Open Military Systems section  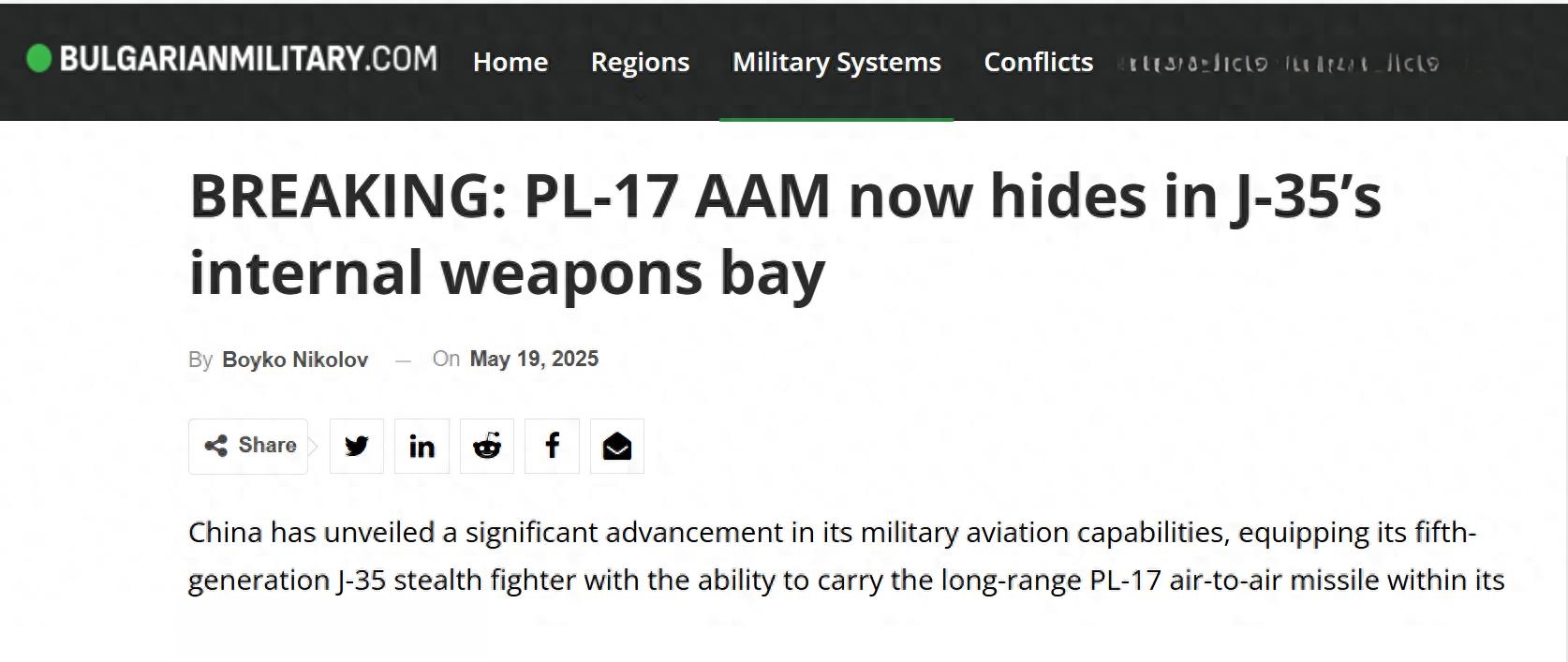click(x=836, y=62)
